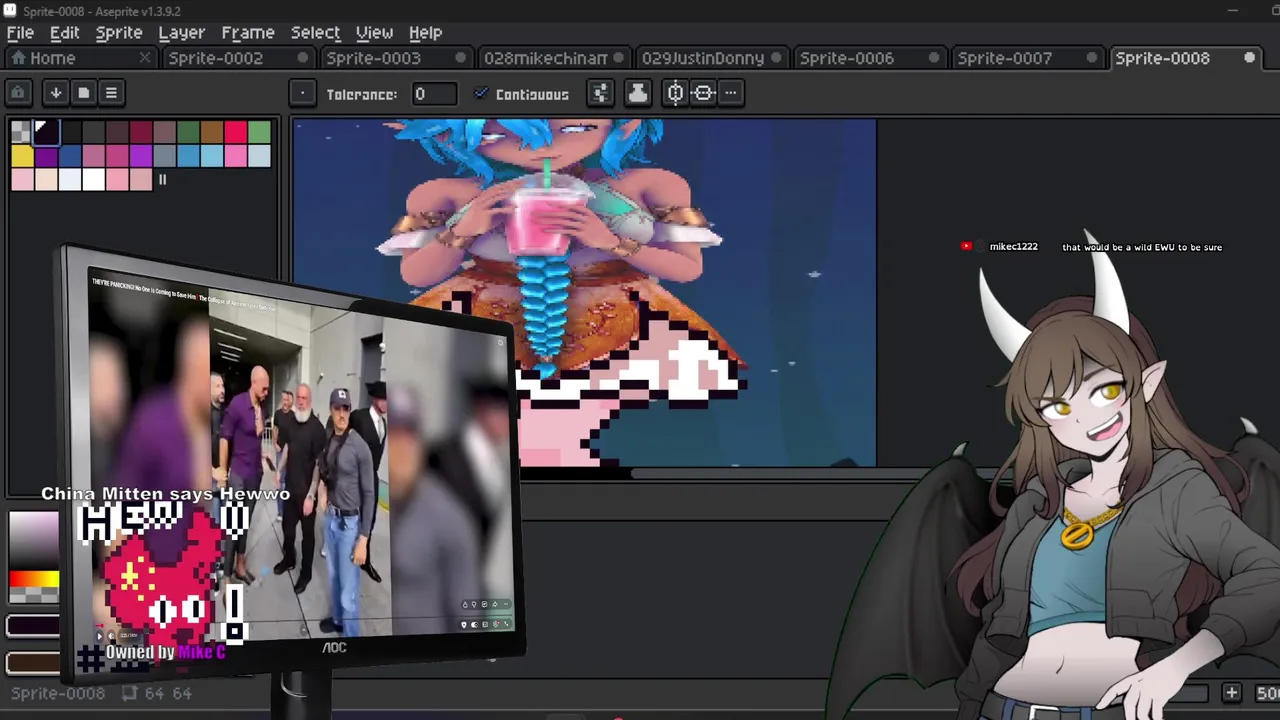Click the Sprite-0008 status bar name

[x=58, y=693]
